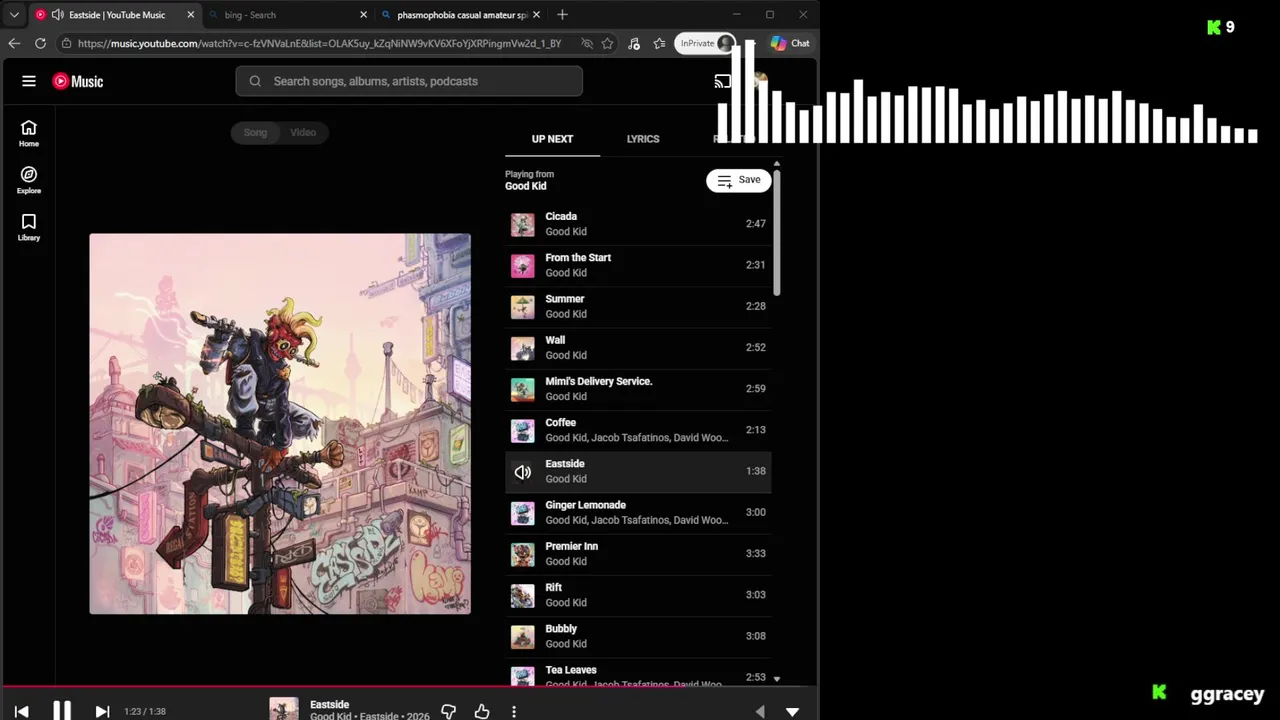Click the queue scroll-up arrow
This screenshot has width=1280, height=720.
[x=776, y=164]
